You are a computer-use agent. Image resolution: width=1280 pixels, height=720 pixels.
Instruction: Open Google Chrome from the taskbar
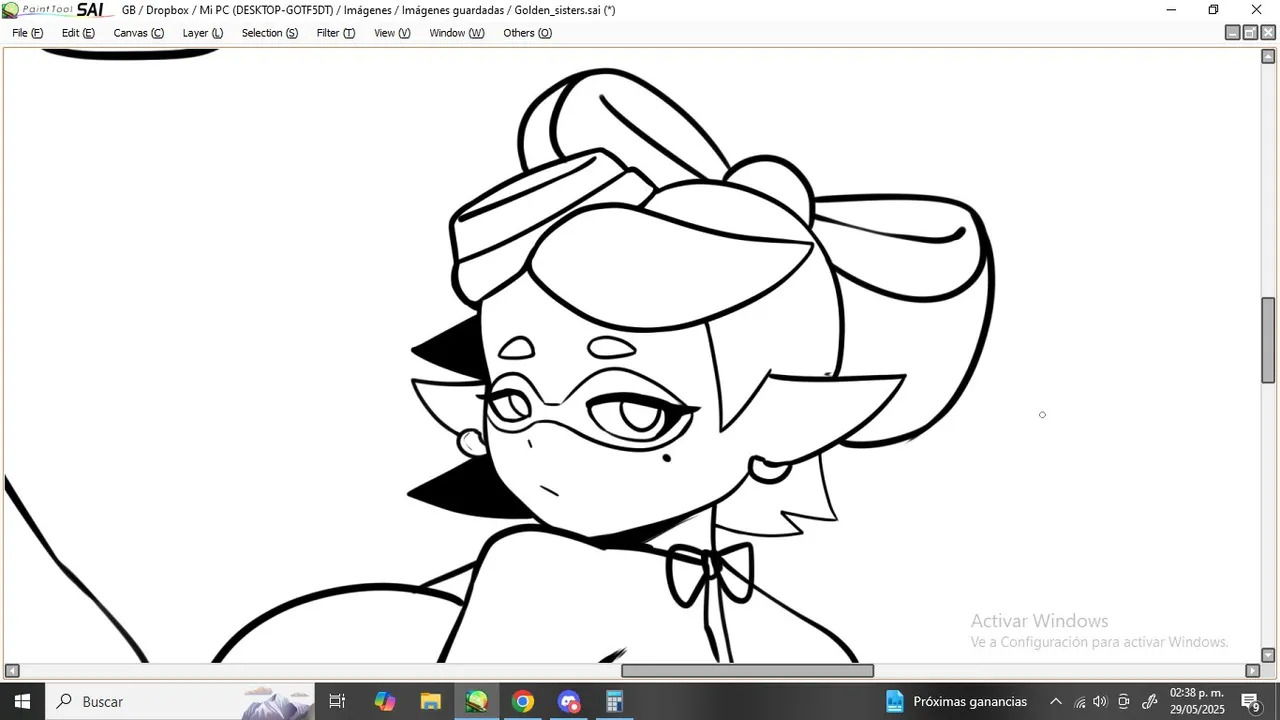[x=523, y=702]
